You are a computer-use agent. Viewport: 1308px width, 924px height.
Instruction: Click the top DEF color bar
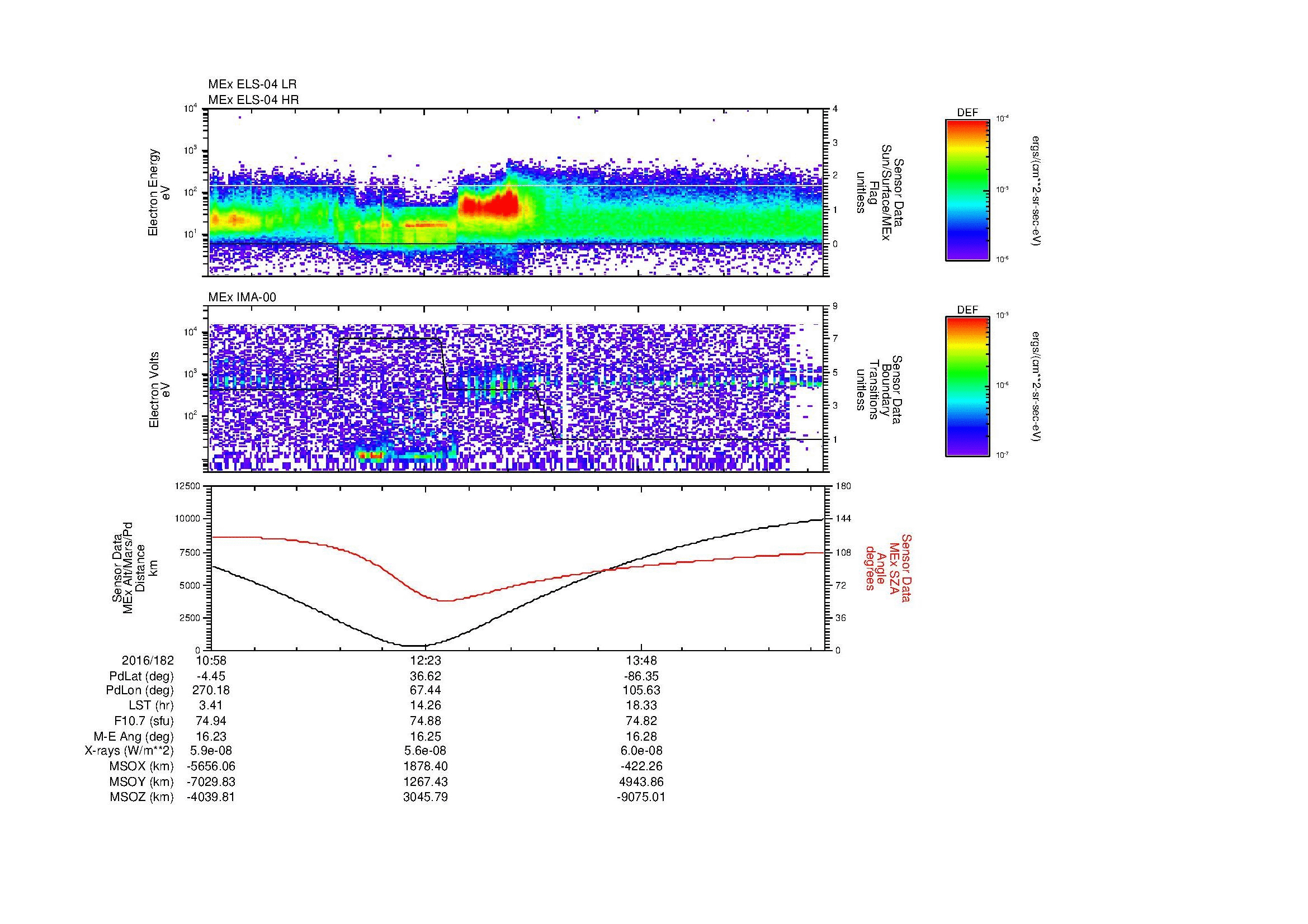click(967, 189)
